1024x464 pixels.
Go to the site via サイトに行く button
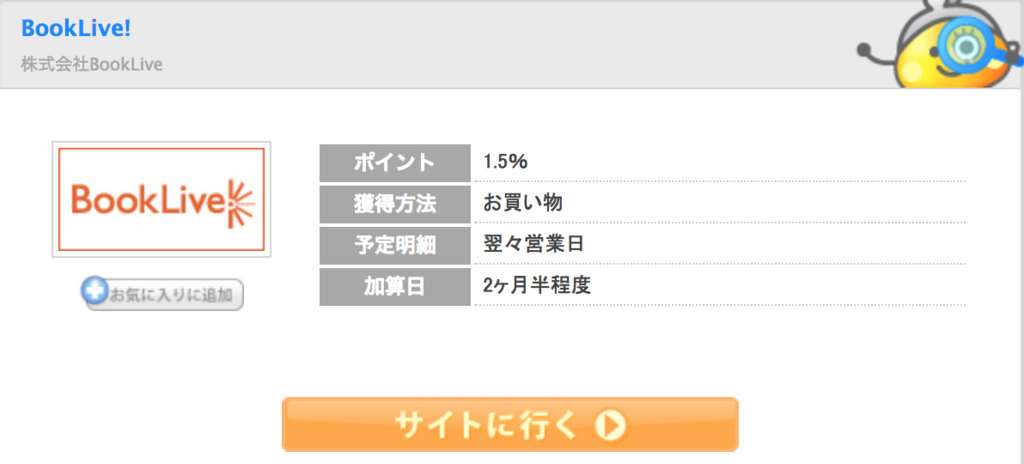point(510,424)
